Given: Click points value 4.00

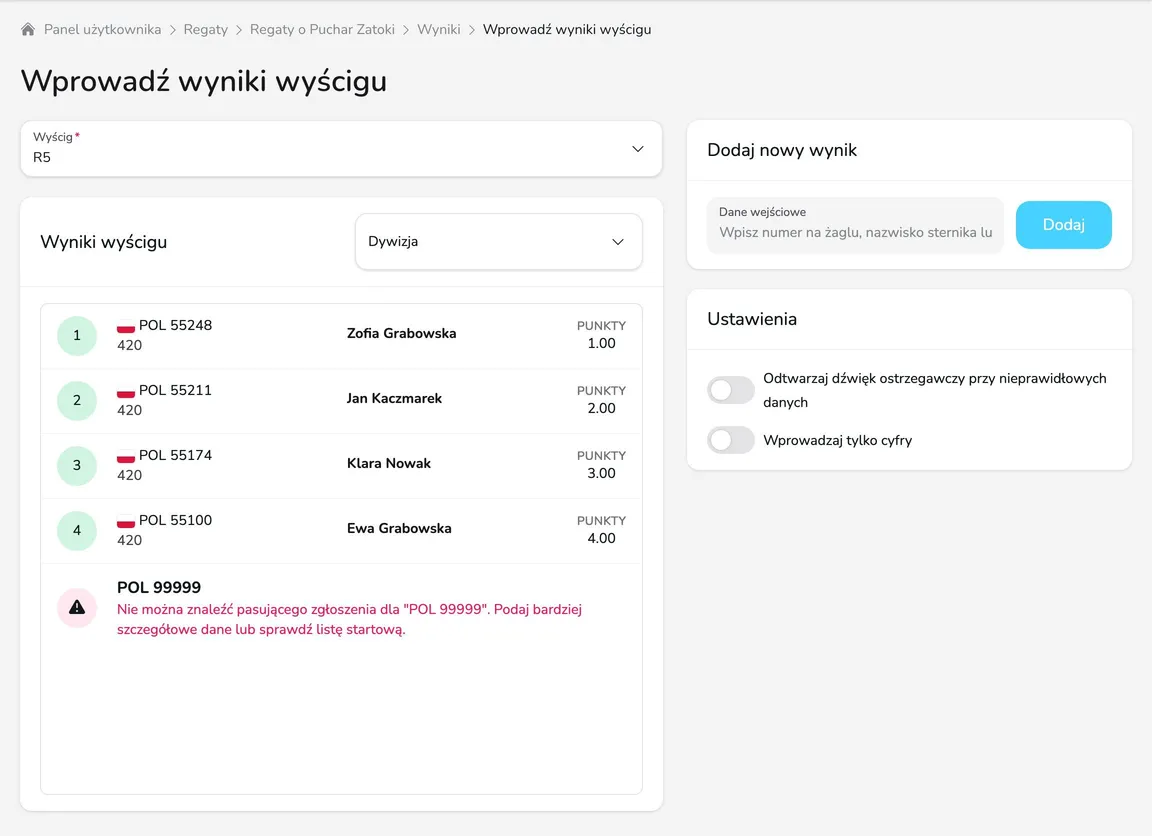Looking at the screenshot, I should (601, 538).
